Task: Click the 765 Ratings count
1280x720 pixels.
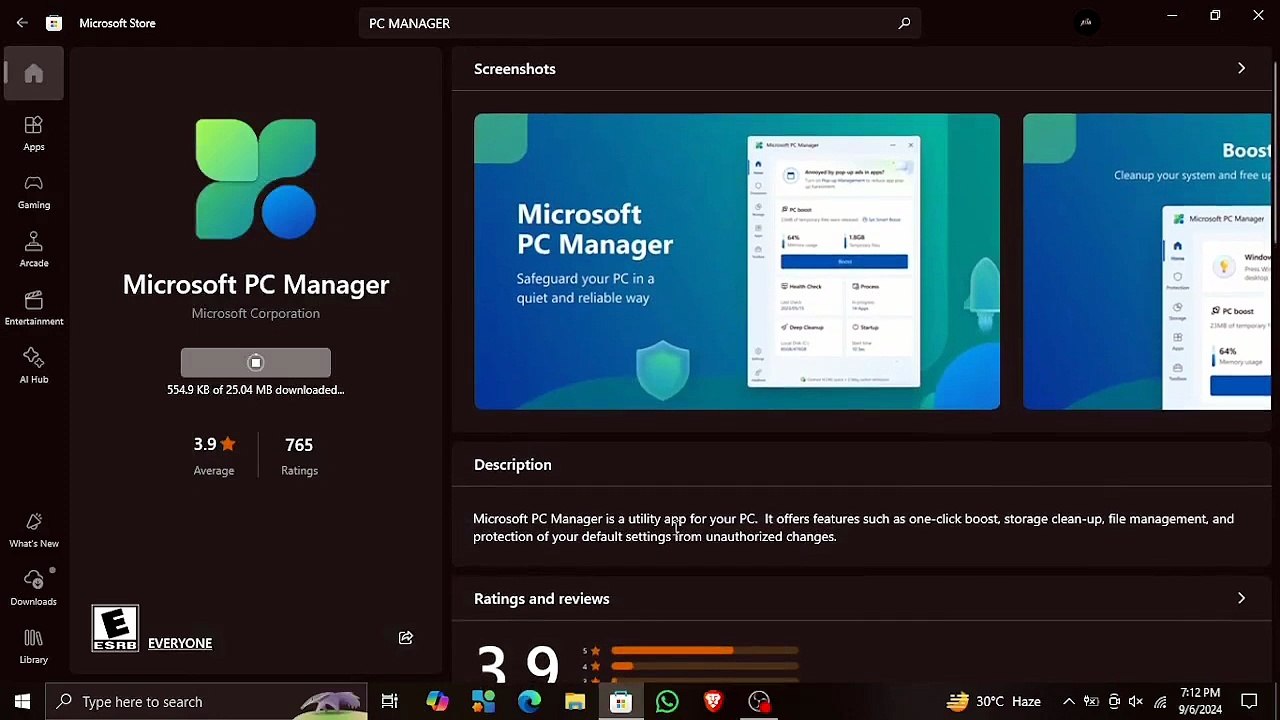Action: [299, 455]
